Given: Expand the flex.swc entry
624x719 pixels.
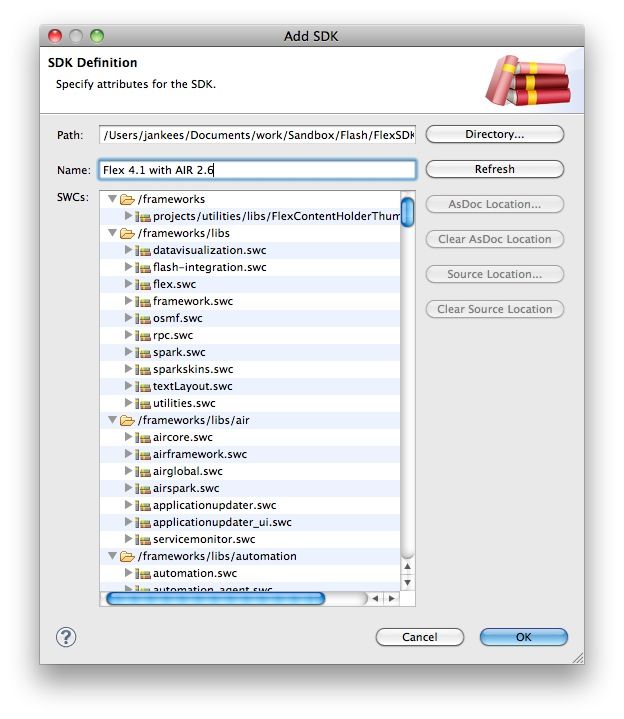Looking at the screenshot, I should (128, 283).
